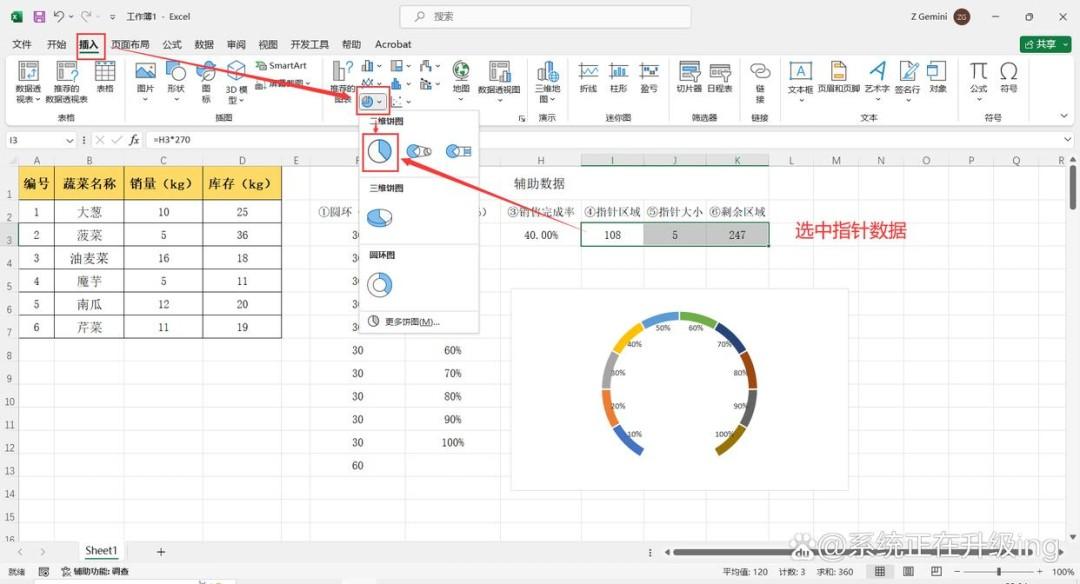Open the Charts dialog launcher
Viewport: 1080px width, 584px height.
click(521, 118)
